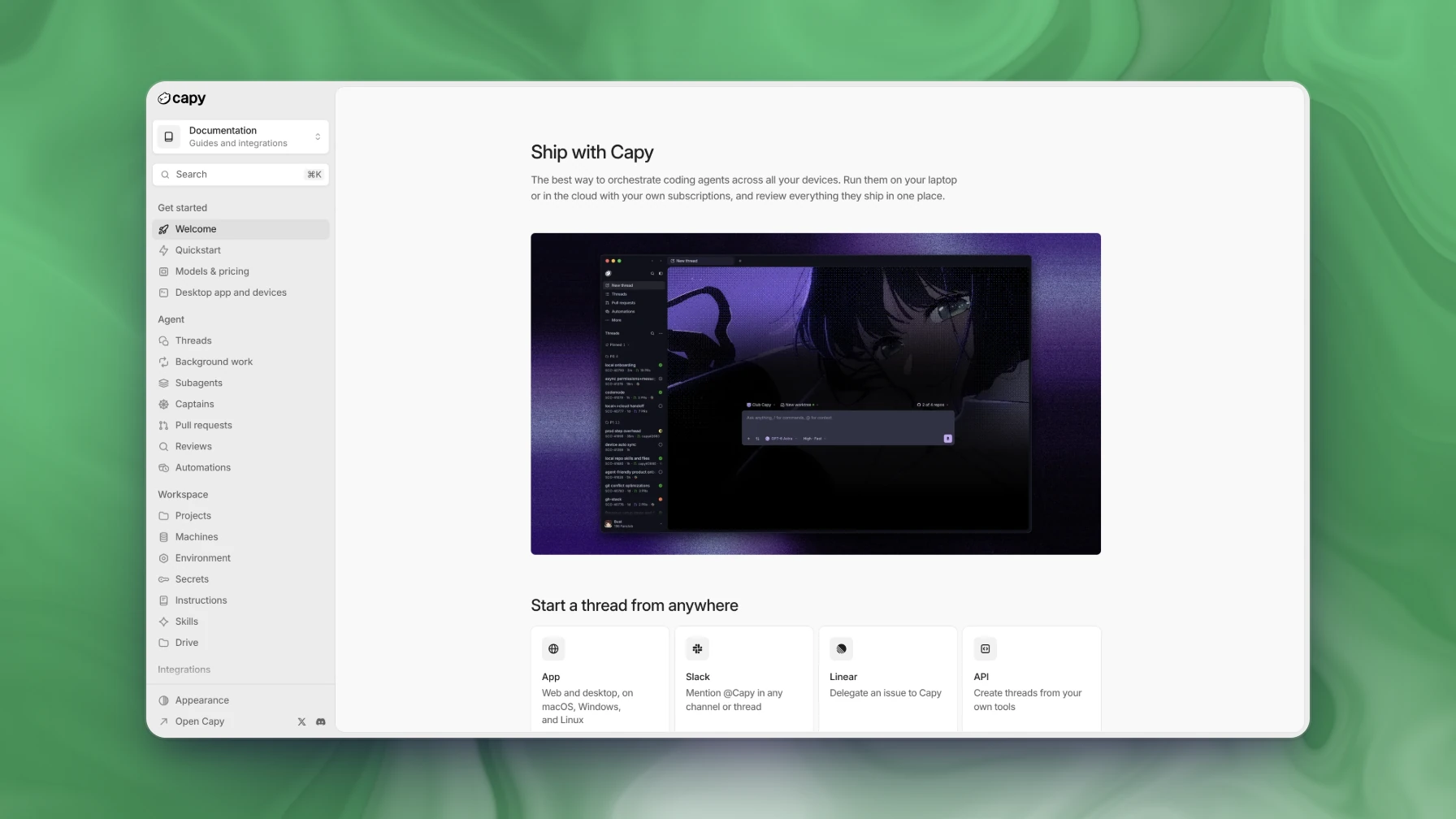1456x819 pixels.
Task: Click the Capy app screenshot image
Action: click(816, 394)
